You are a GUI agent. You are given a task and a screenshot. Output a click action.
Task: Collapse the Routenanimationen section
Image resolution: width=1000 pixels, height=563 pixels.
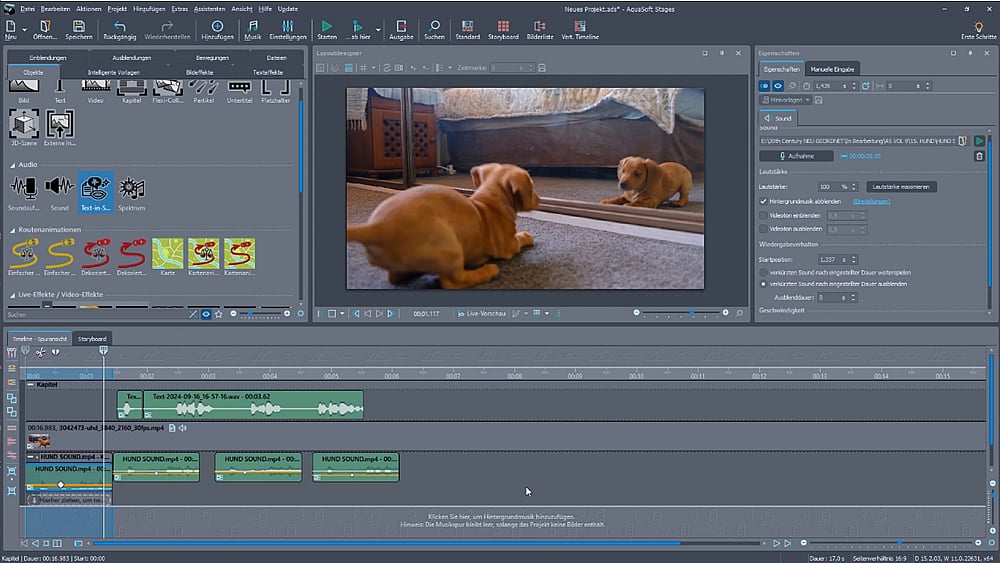coord(13,229)
